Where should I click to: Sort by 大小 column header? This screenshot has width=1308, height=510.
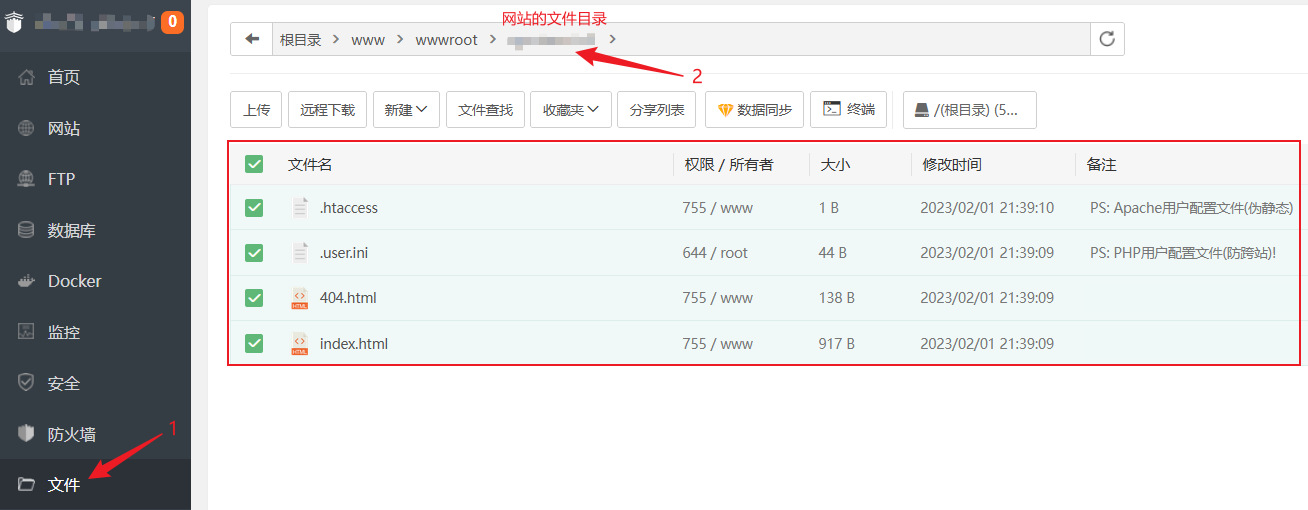pos(835,164)
